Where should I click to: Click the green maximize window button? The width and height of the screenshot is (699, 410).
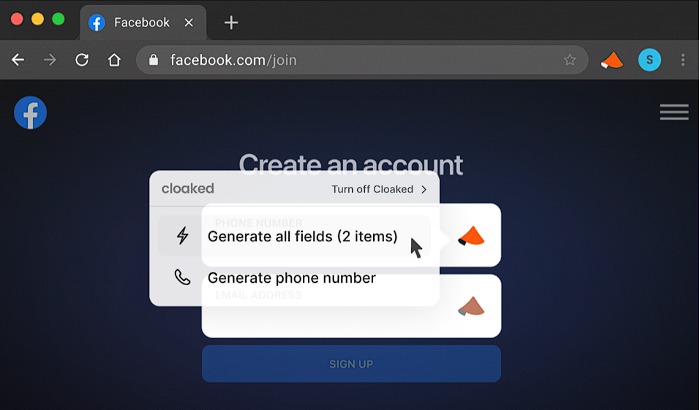coord(58,19)
